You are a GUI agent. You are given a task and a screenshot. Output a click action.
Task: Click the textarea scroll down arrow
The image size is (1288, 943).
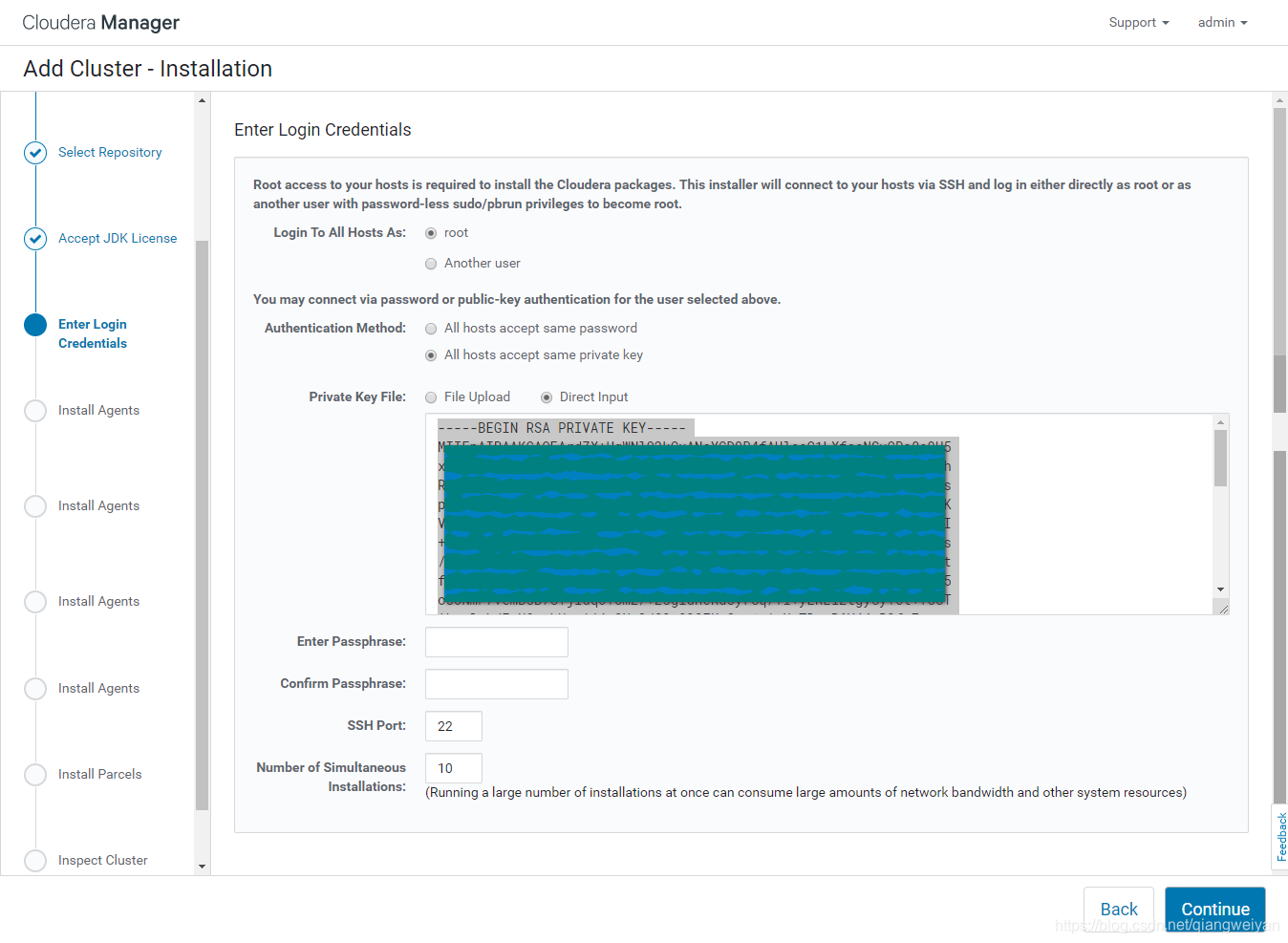(x=1220, y=589)
